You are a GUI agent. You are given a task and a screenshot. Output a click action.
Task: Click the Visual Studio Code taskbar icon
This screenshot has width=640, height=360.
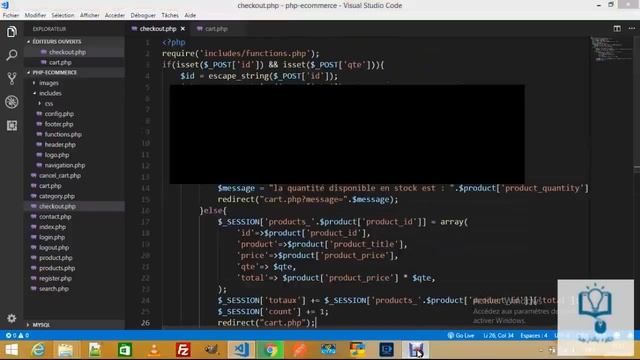(241, 350)
